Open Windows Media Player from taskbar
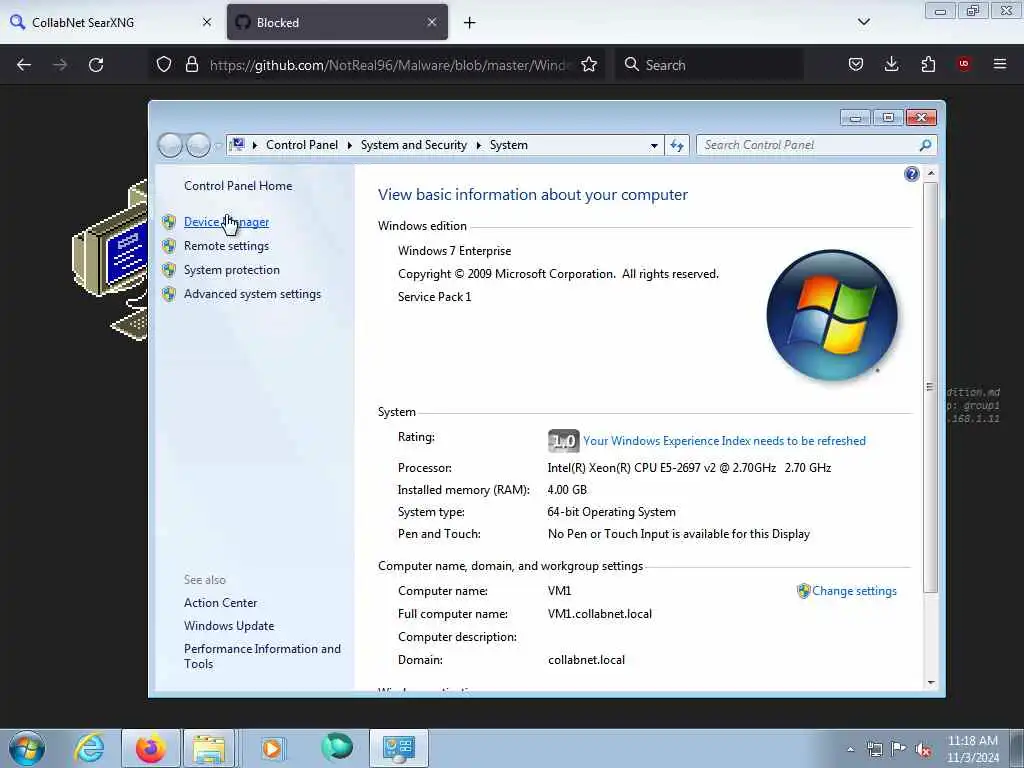 click(x=272, y=748)
